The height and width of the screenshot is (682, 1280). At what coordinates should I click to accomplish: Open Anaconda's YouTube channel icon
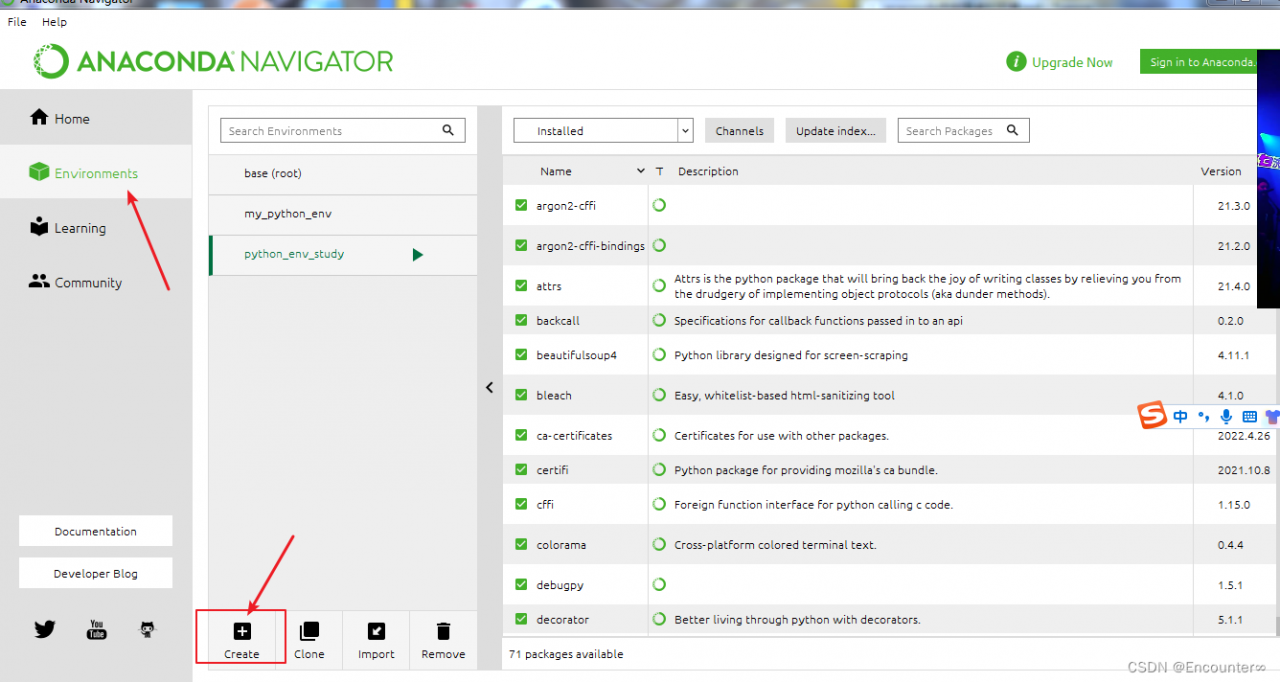coord(96,629)
